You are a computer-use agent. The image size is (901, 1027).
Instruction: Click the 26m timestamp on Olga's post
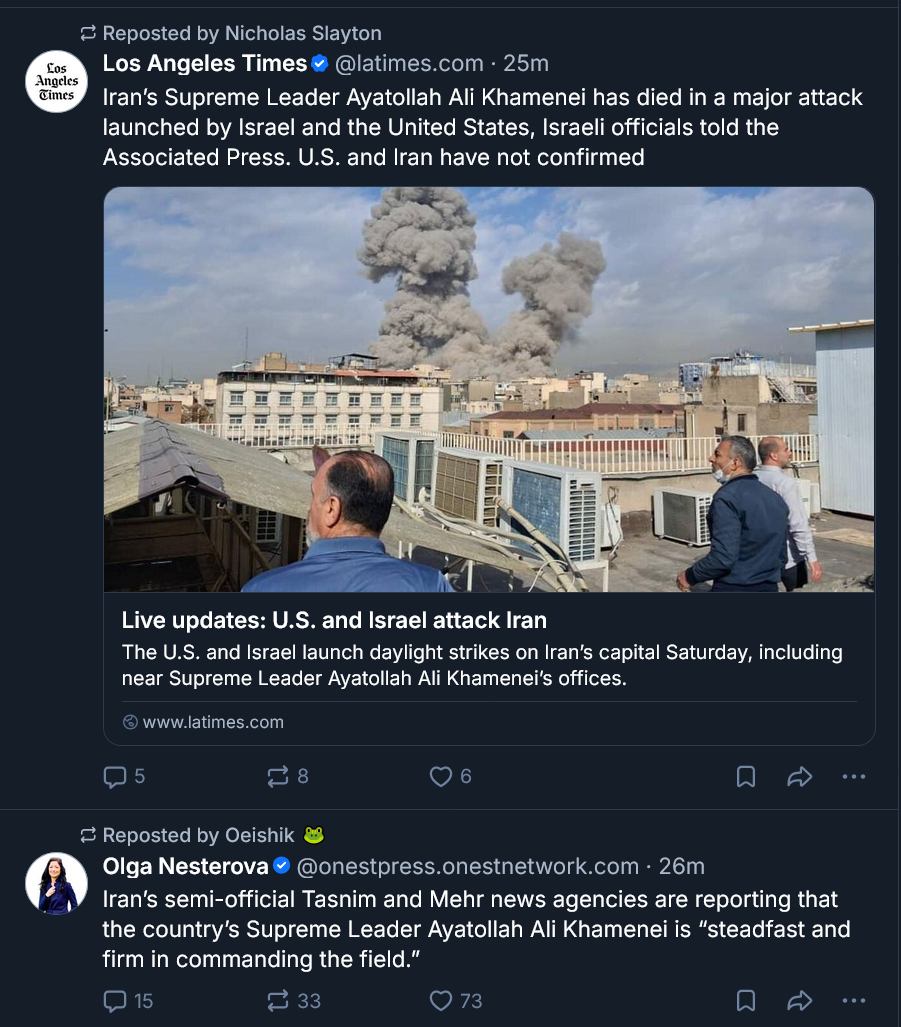[683, 866]
